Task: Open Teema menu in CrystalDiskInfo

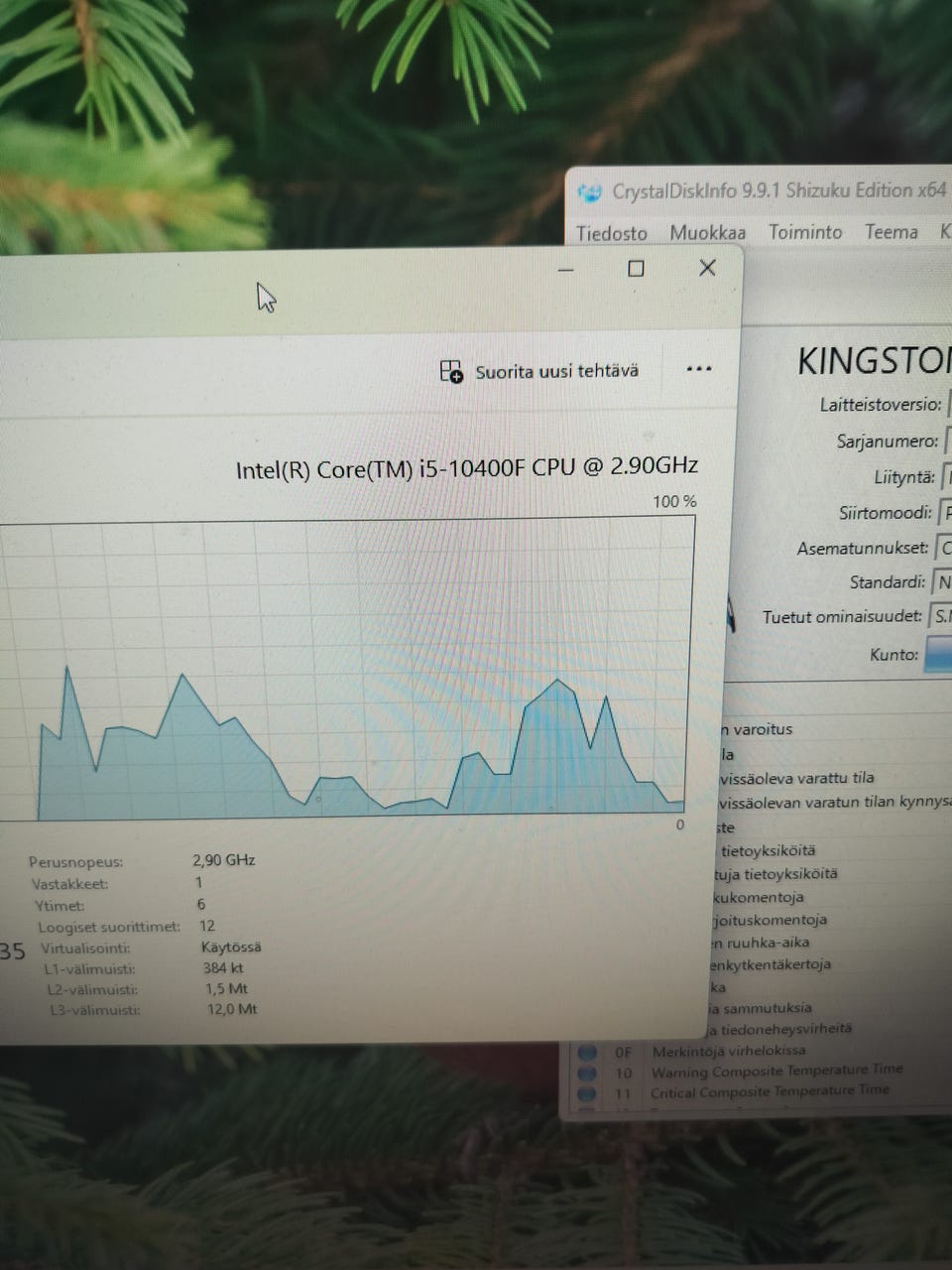Action: [x=892, y=232]
